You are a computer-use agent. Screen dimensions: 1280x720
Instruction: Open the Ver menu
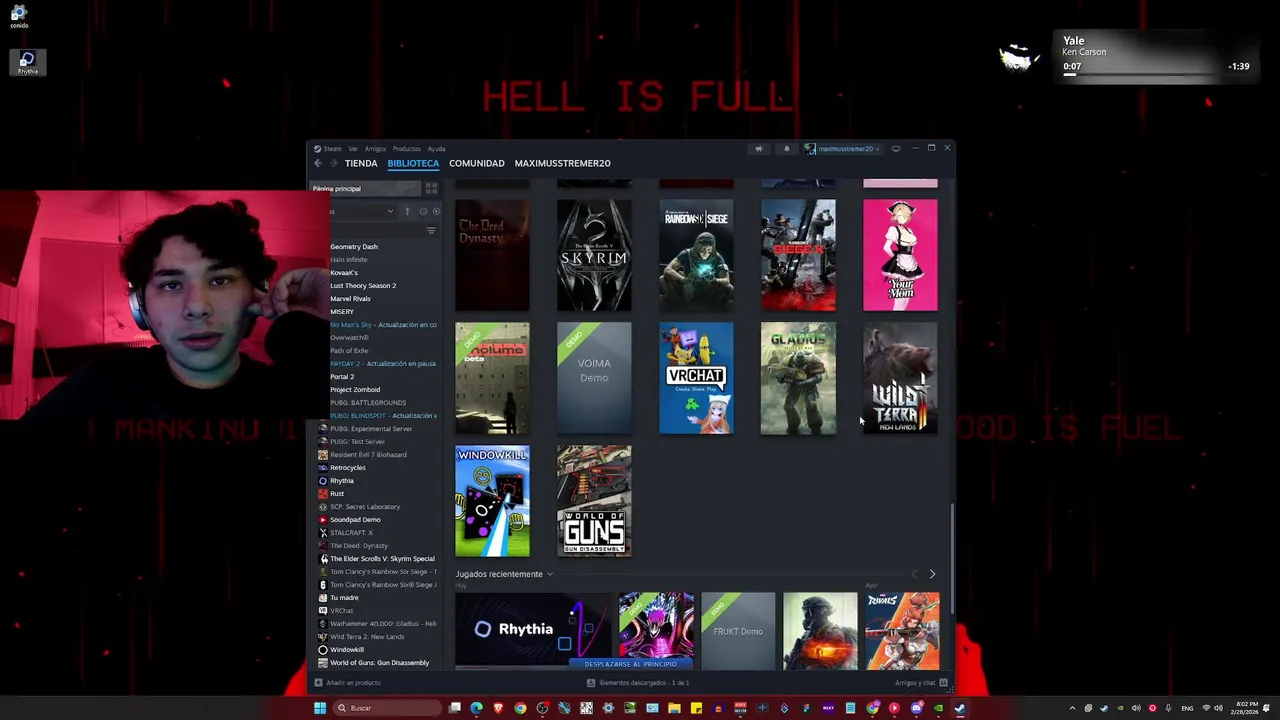click(x=353, y=149)
